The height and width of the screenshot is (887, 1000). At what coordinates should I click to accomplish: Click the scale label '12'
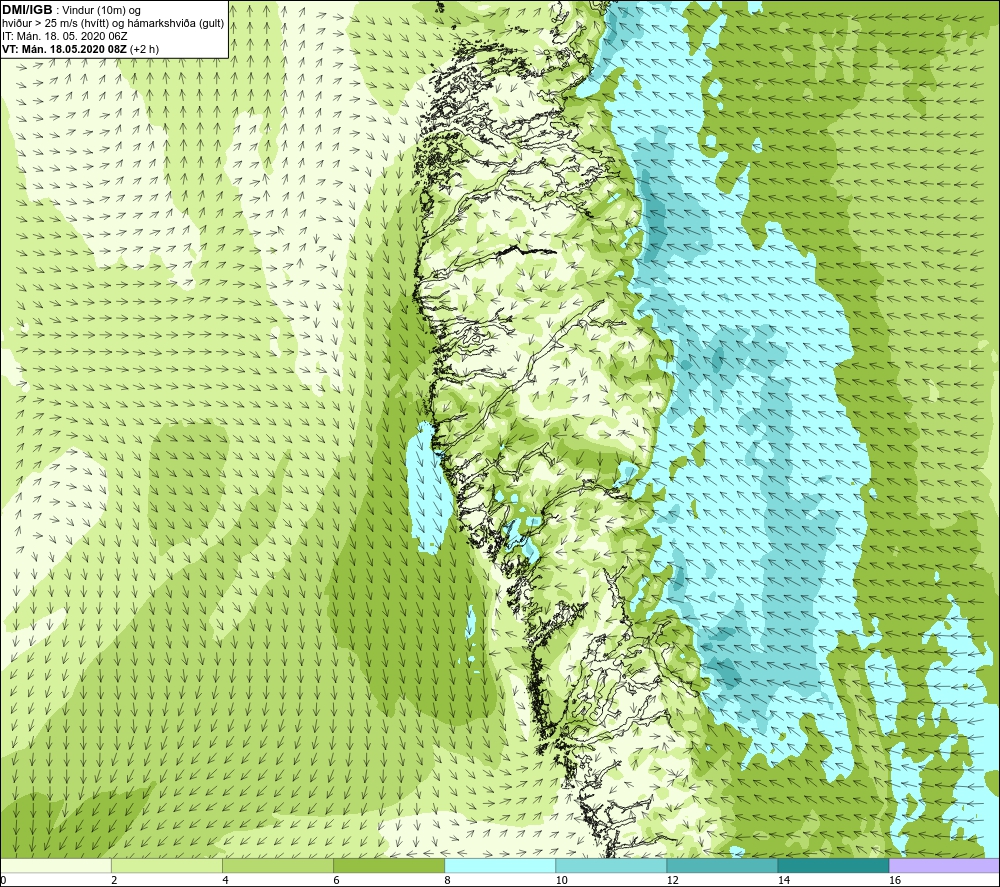(672, 880)
